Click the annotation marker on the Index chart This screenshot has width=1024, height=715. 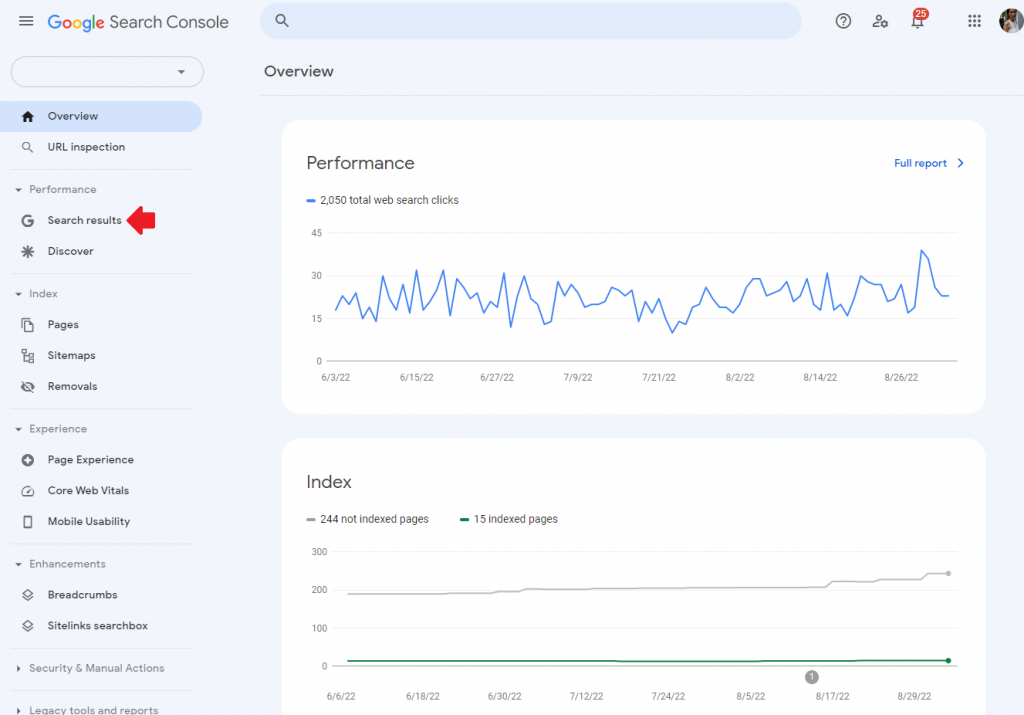(x=811, y=677)
